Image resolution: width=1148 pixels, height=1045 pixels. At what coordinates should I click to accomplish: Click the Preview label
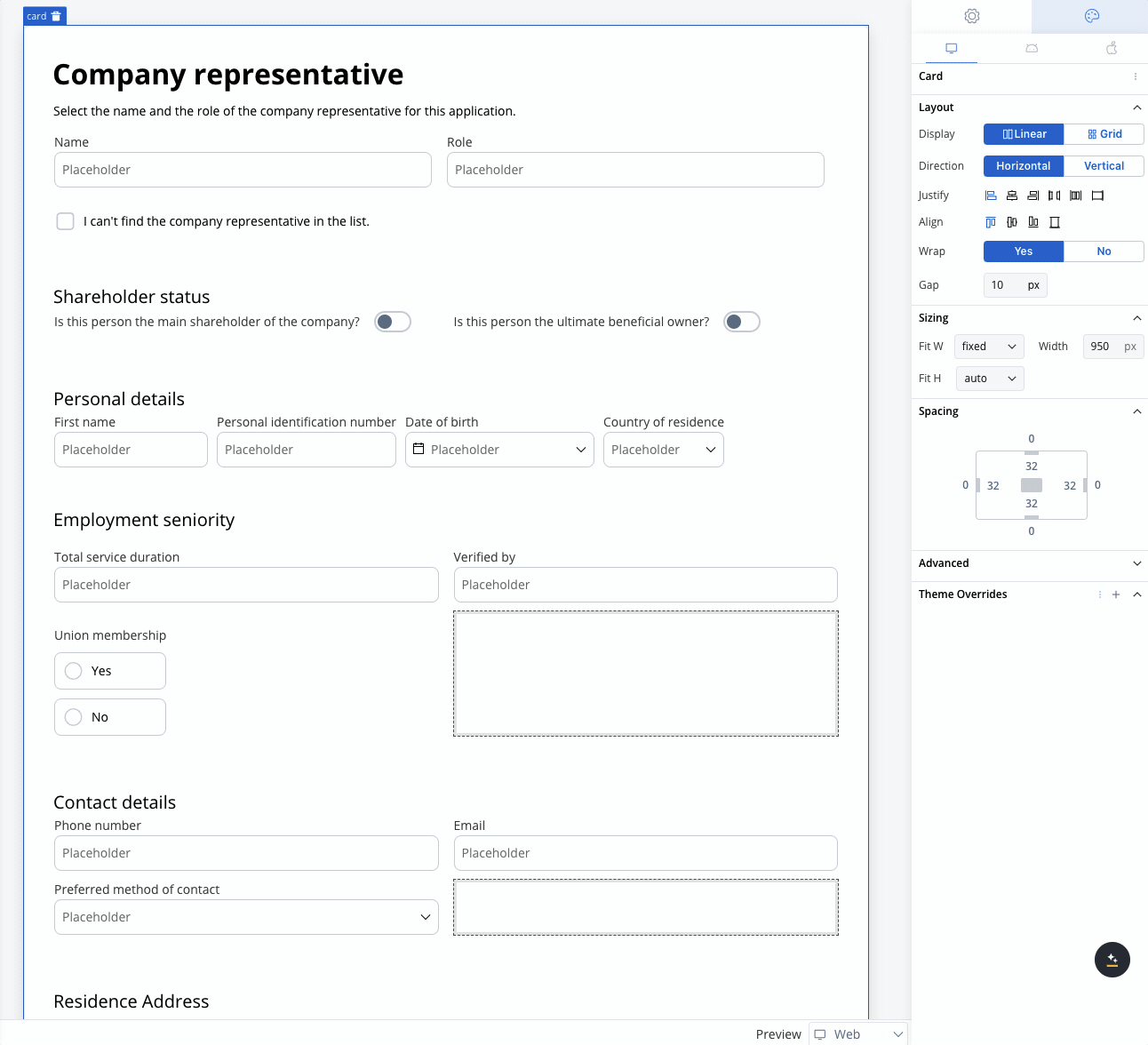pyautogui.click(x=778, y=1034)
